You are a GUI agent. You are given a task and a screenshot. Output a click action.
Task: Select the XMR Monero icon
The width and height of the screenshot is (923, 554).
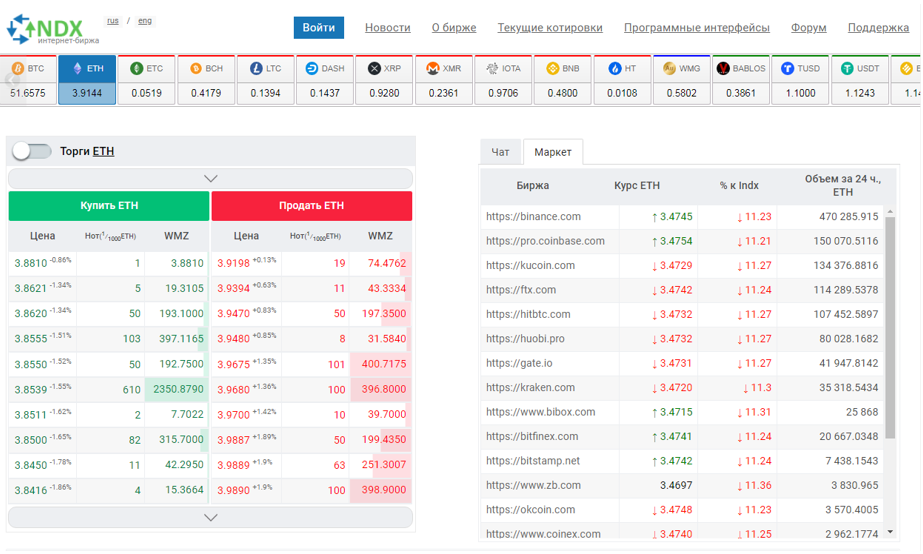[x=433, y=68]
